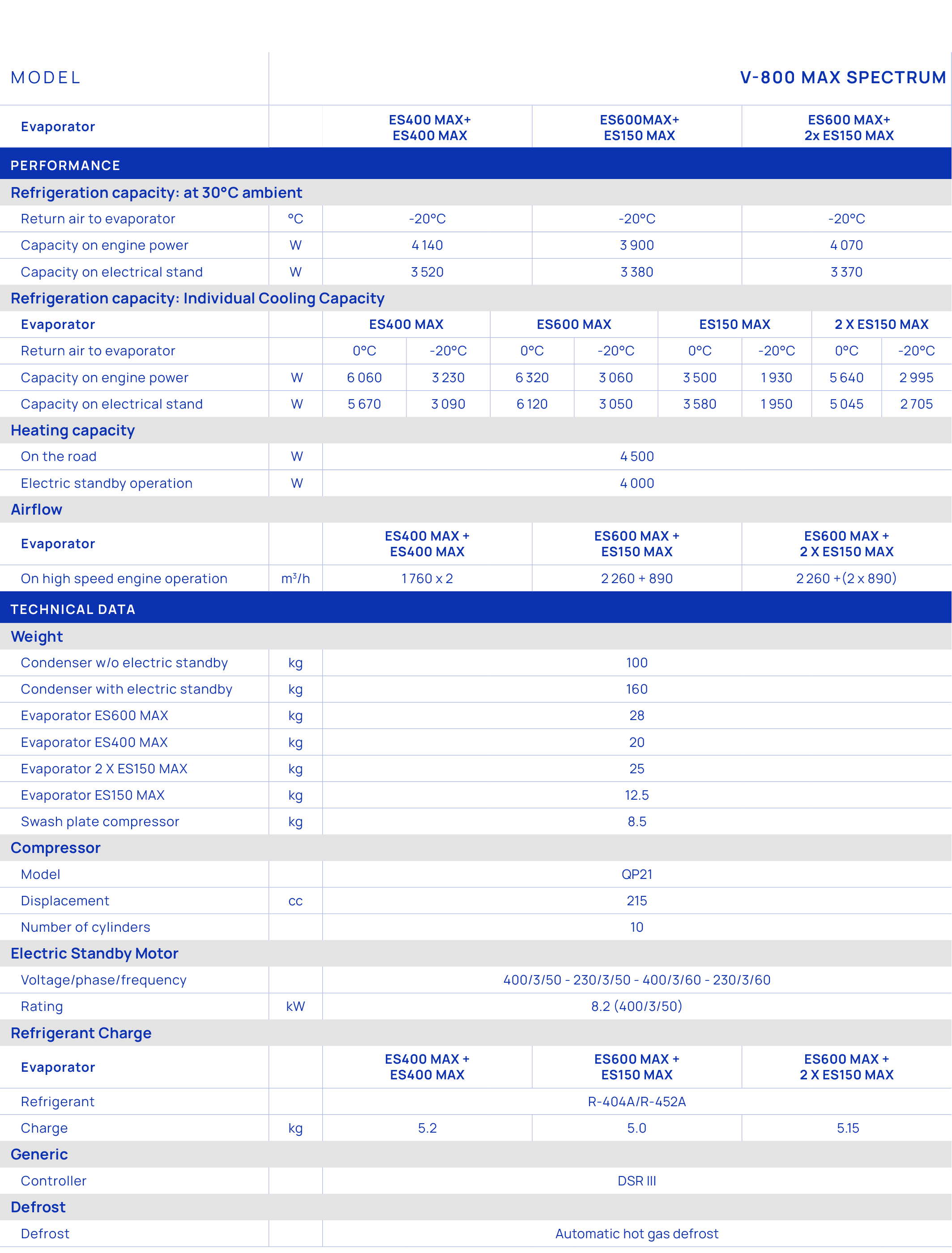Screen dimensions: 952x1253
Task: Select the m³/h airflow unit cell
Action: point(296,578)
